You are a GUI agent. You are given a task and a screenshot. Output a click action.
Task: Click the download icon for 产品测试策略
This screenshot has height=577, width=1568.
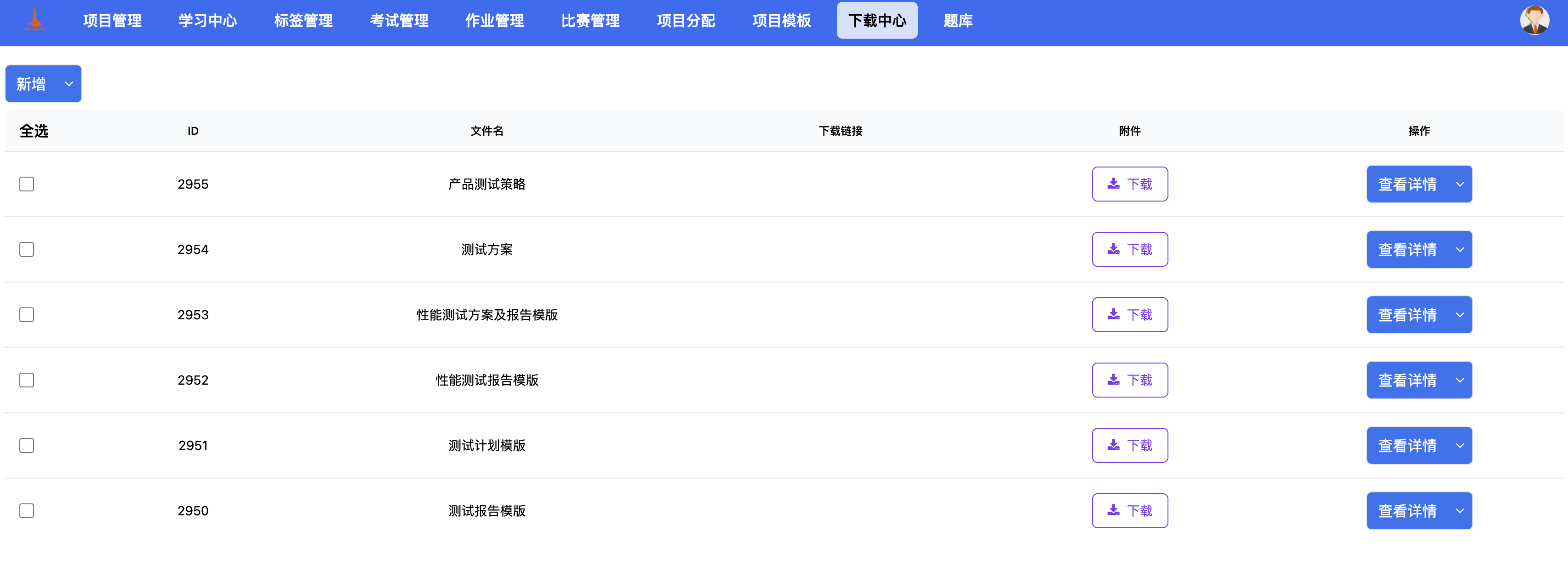point(1113,184)
